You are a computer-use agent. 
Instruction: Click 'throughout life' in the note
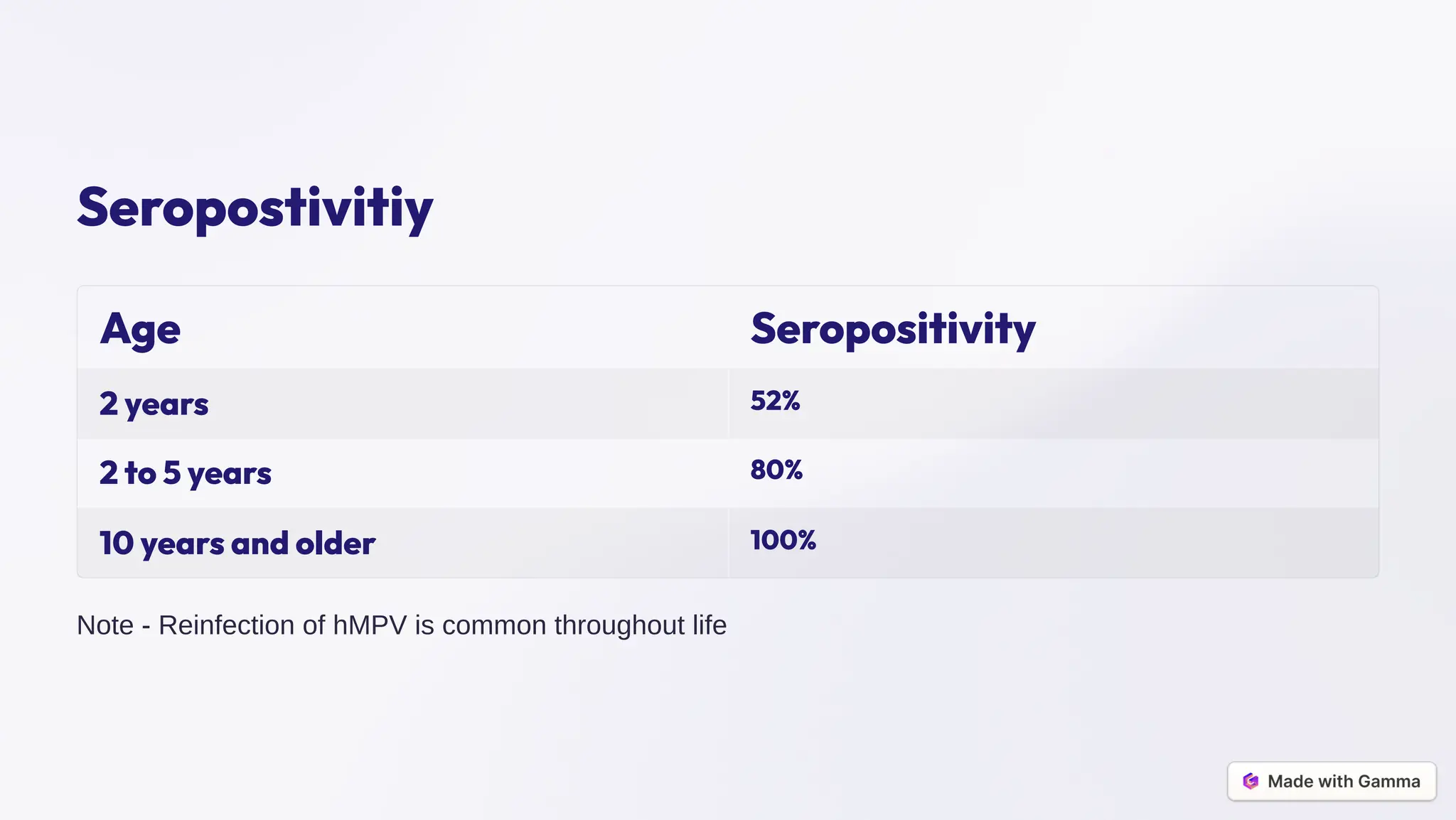(641, 625)
